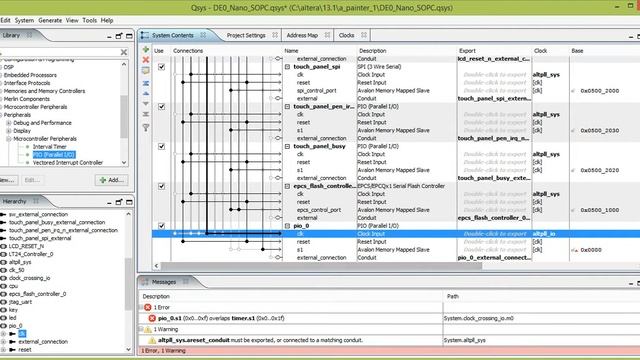Click the Hierarchy scrollbar down arrow
Image resolution: width=640 pixels, height=360 pixels.
tap(129, 350)
